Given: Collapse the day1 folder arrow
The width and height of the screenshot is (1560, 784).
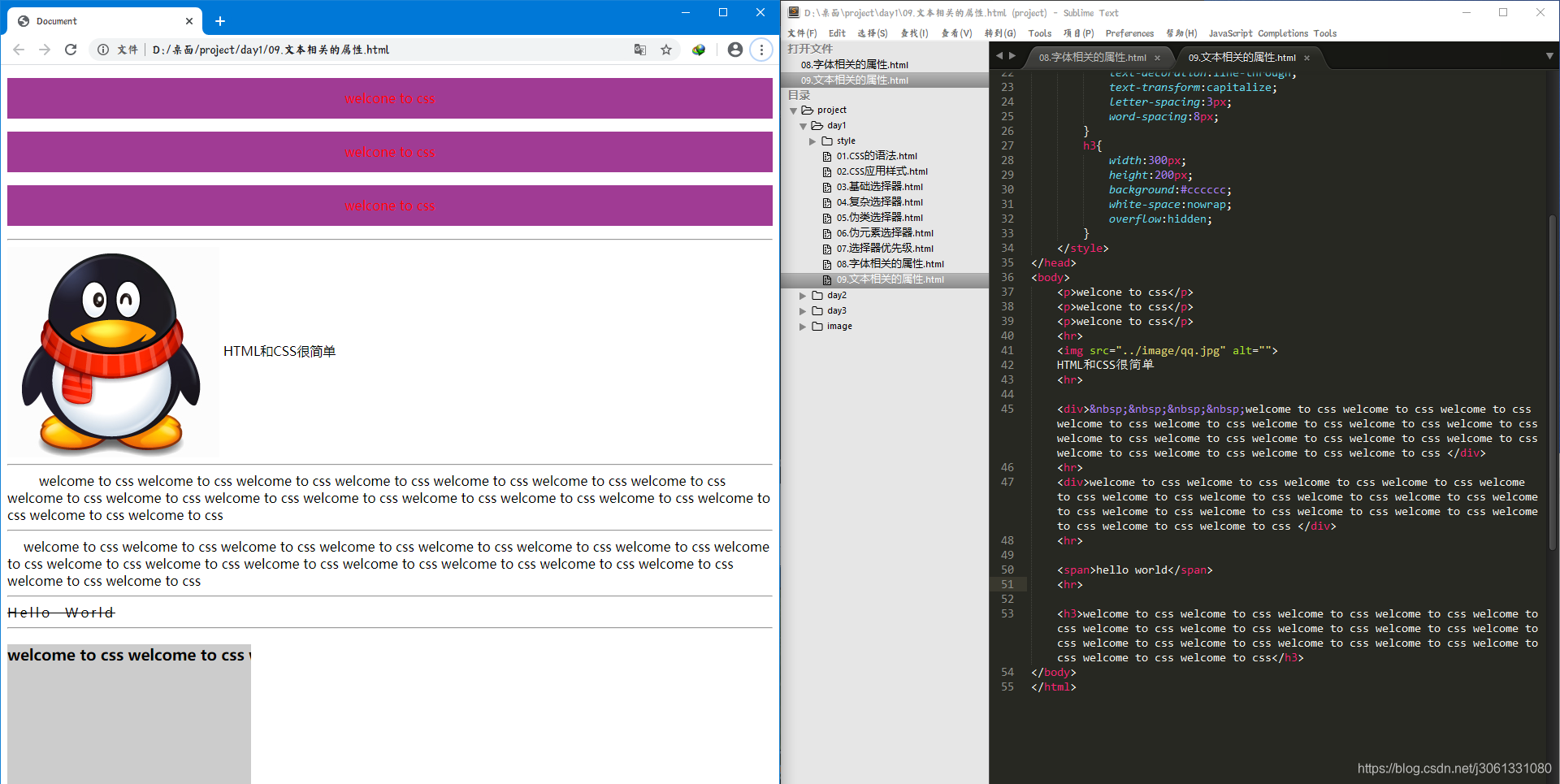Looking at the screenshot, I should pos(803,126).
